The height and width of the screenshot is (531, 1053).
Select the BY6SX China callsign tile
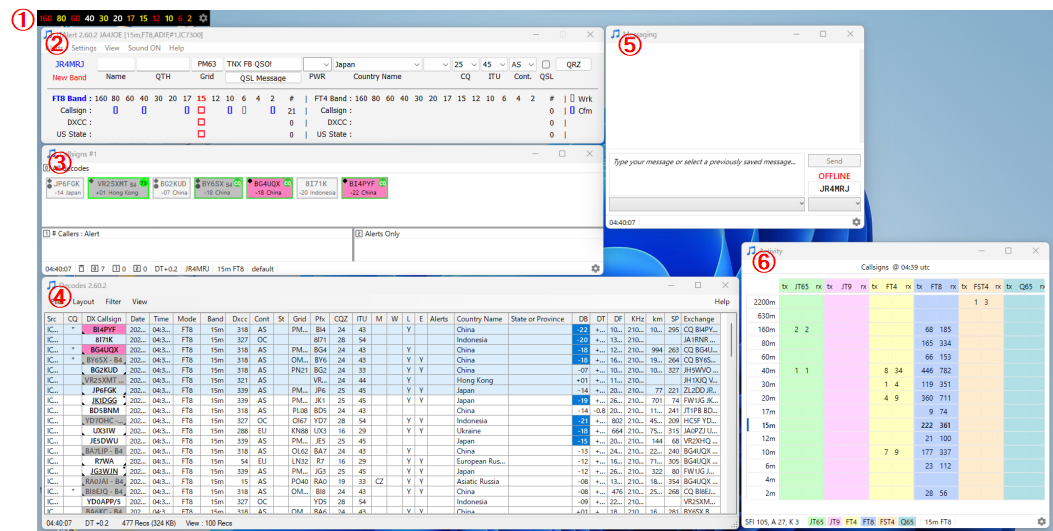218,187
